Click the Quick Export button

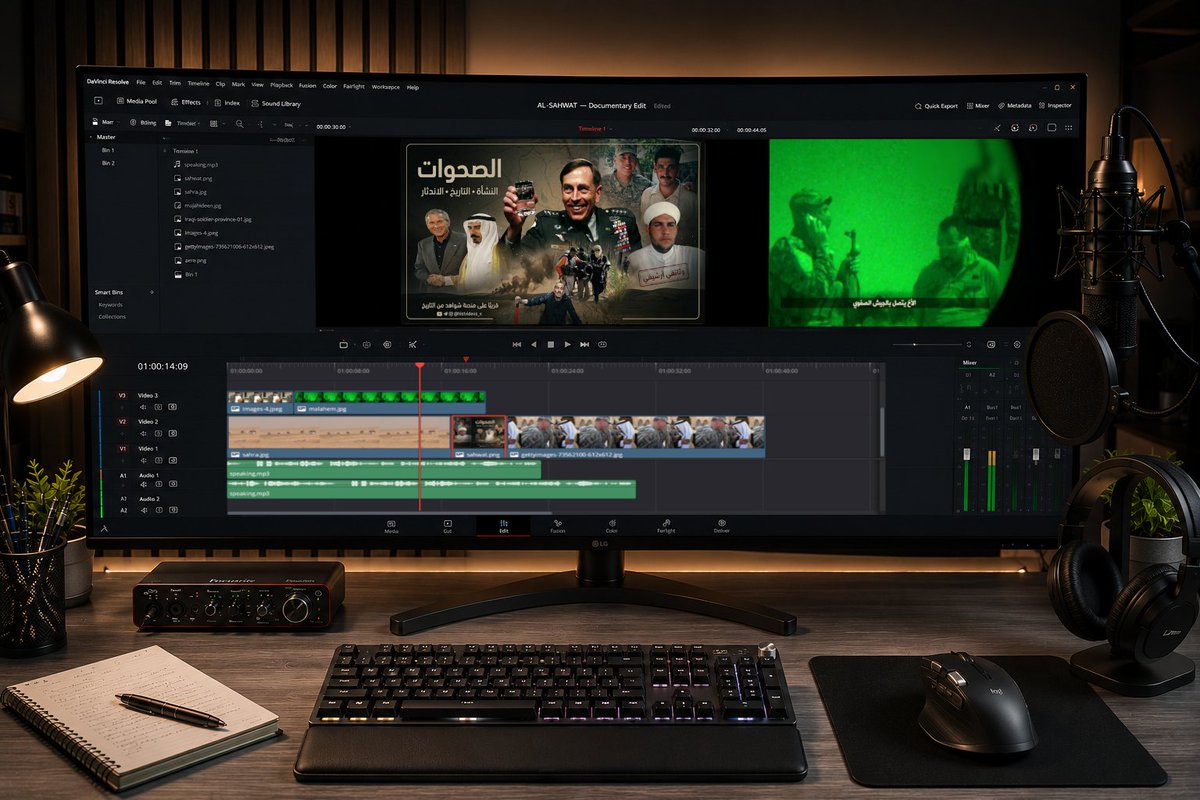[936, 106]
